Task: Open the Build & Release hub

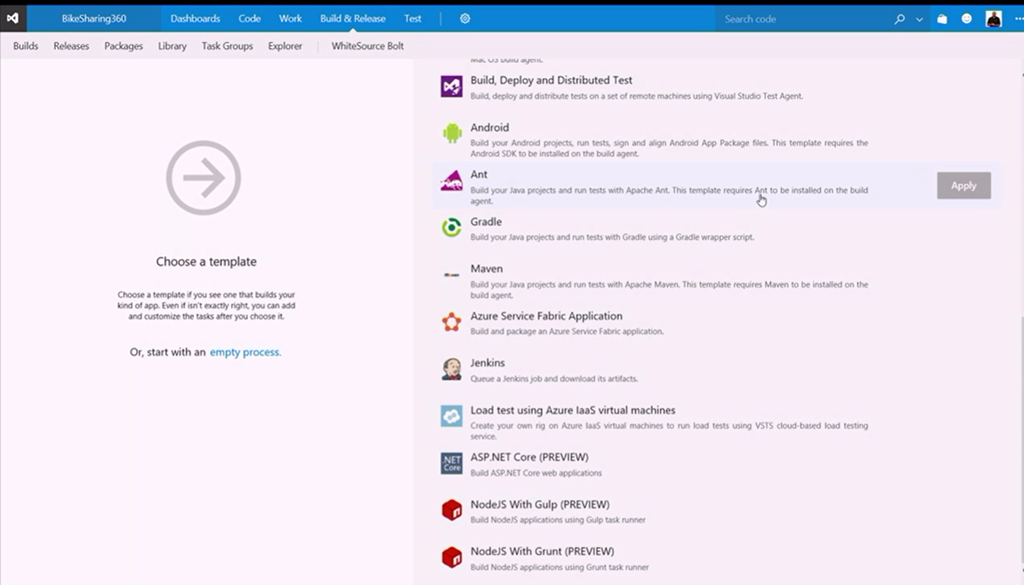Action: tap(352, 18)
